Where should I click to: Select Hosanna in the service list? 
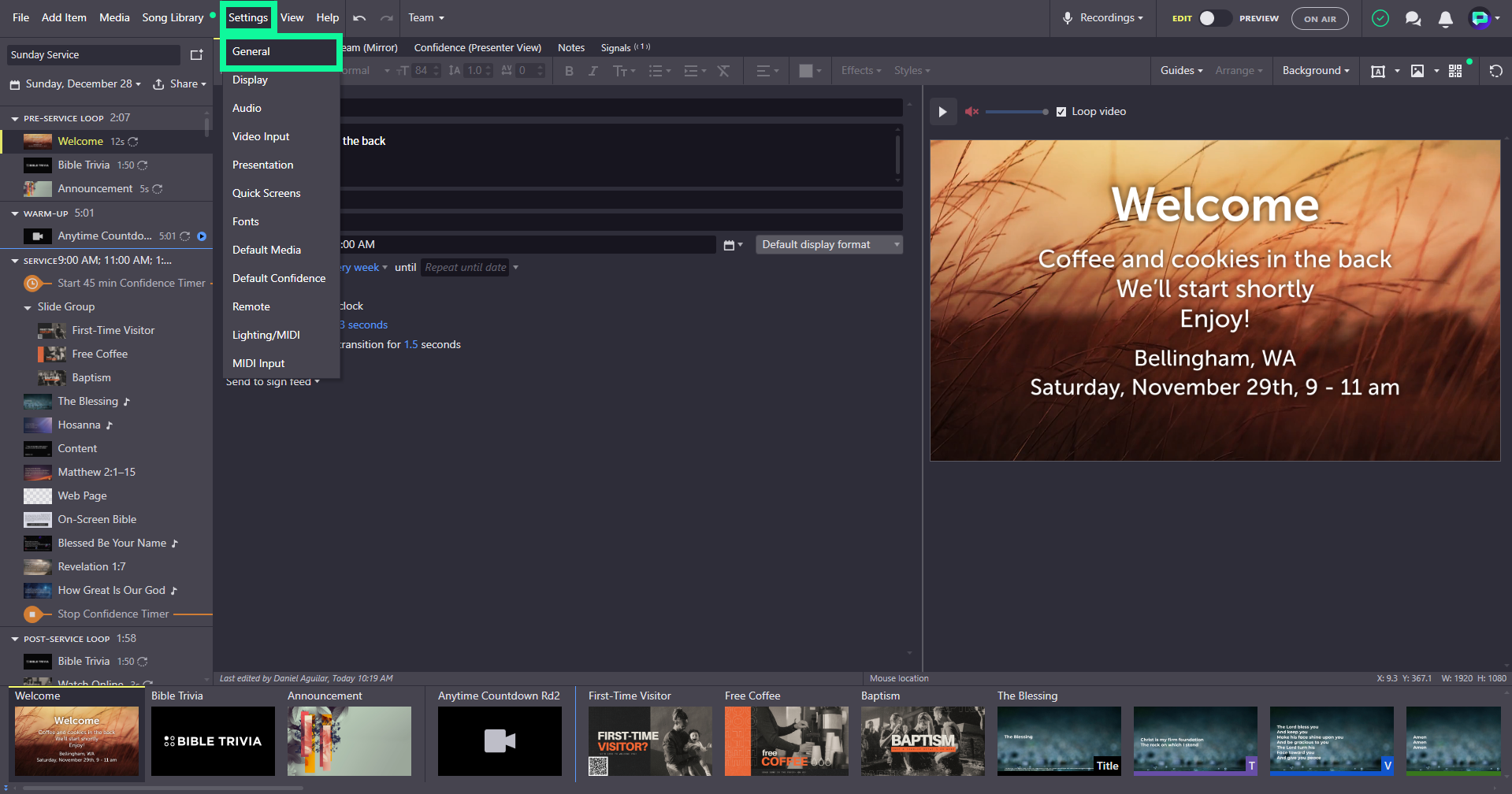[x=106, y=425]
